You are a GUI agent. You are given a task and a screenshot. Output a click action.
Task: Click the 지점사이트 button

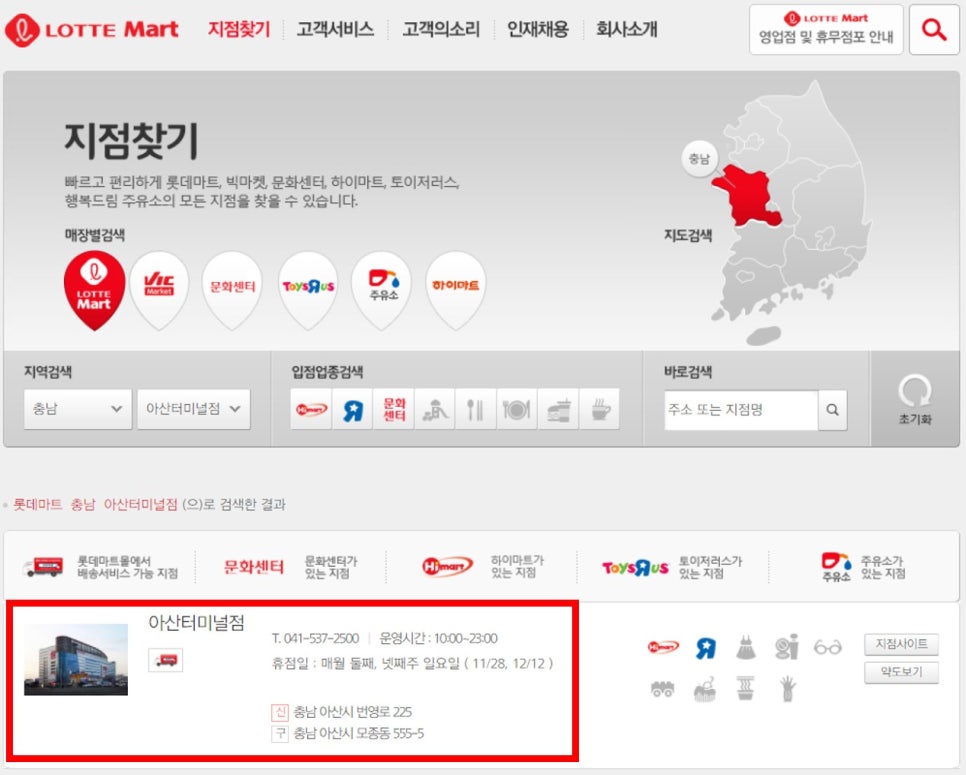click(x=901, y=644)
